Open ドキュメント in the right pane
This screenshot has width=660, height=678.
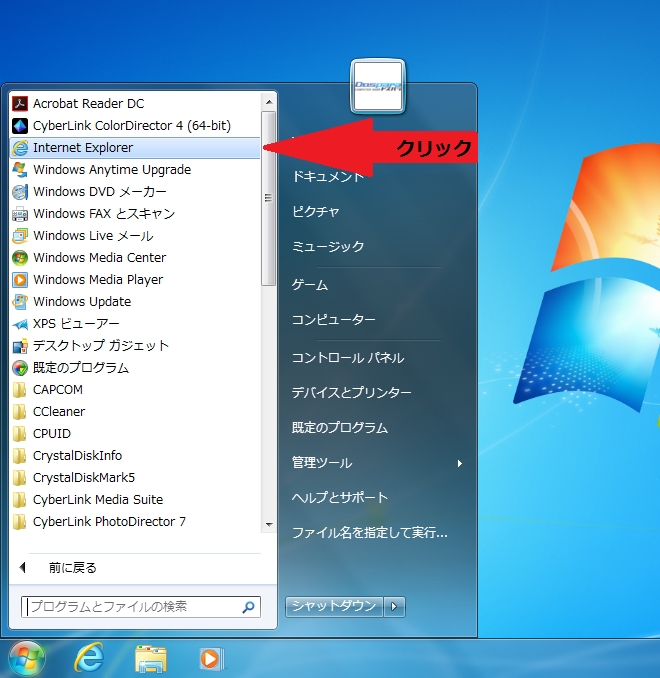tap(328, 176)
